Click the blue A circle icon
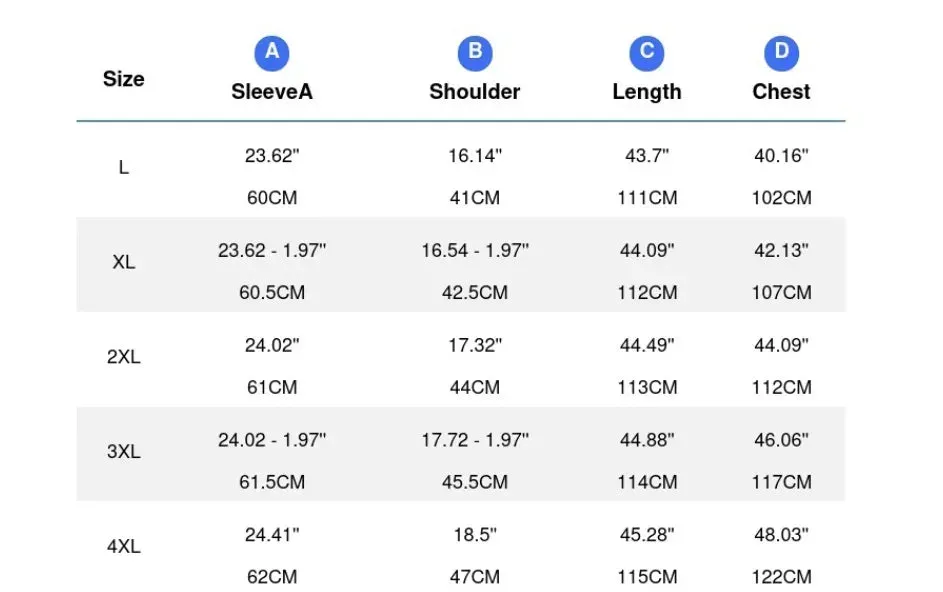Image resolution: width=943 pixels, height=592 pixels. tap(272, 53)
